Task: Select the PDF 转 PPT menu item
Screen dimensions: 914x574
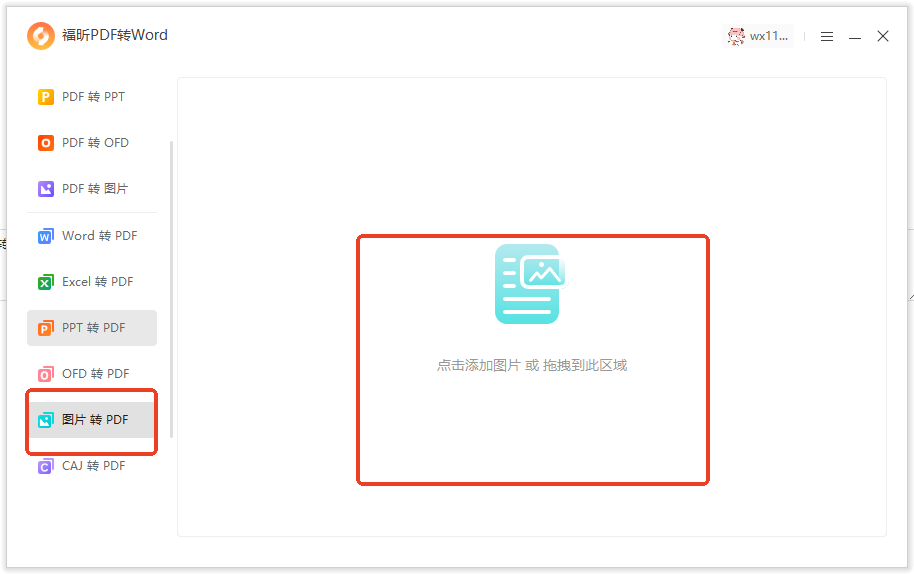Action: [93, 97]
